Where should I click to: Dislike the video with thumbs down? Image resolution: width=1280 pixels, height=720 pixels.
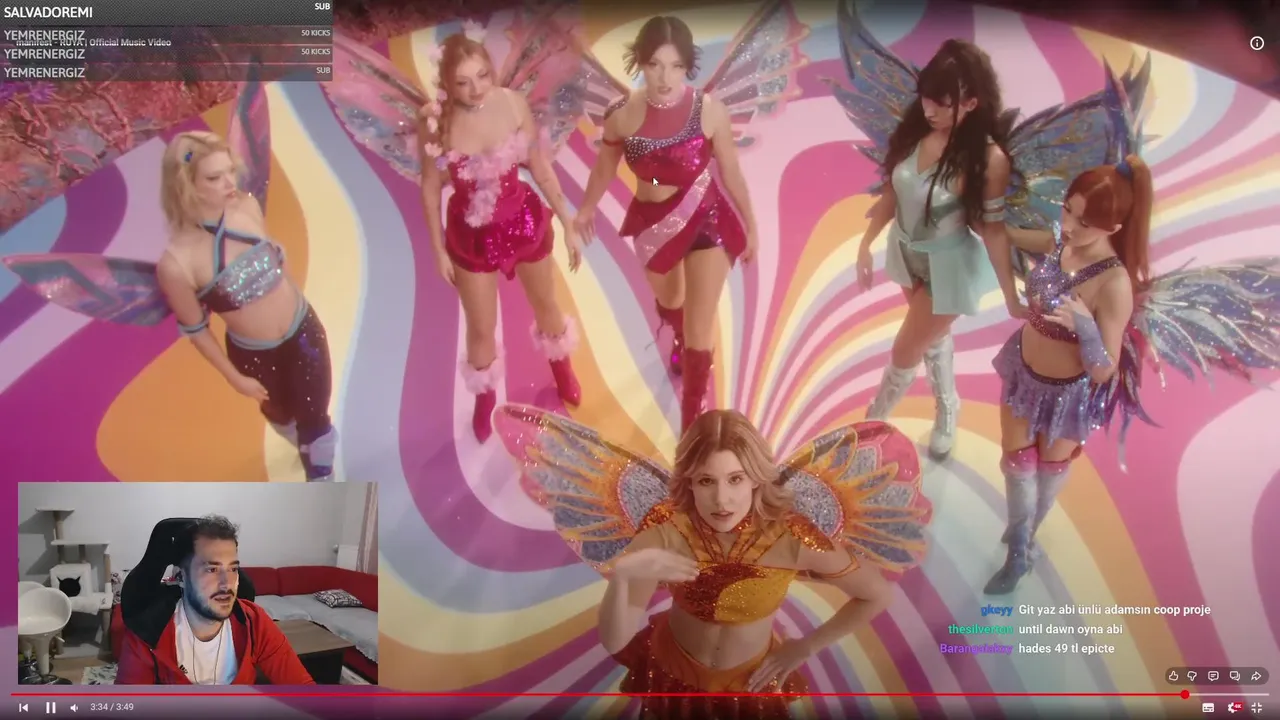[x=1192, y=676]
